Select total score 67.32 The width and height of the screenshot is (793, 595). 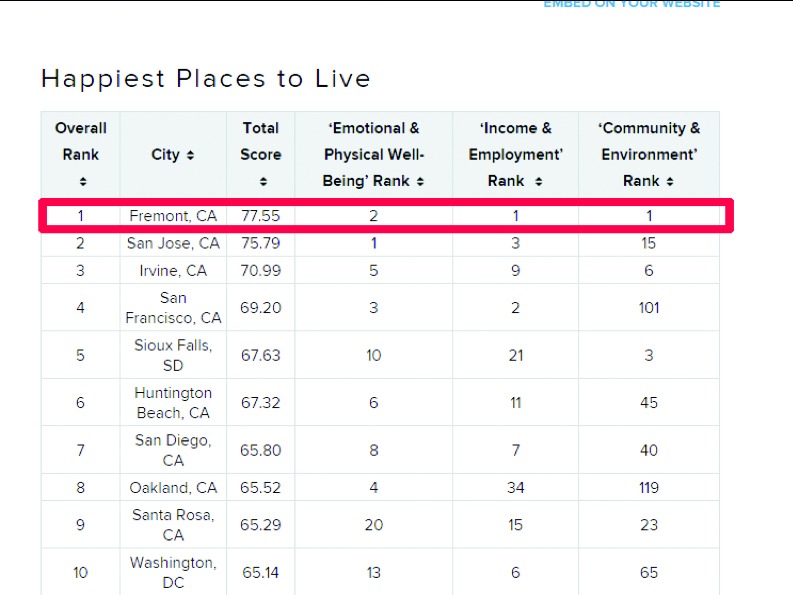click(x=260, y=403)
